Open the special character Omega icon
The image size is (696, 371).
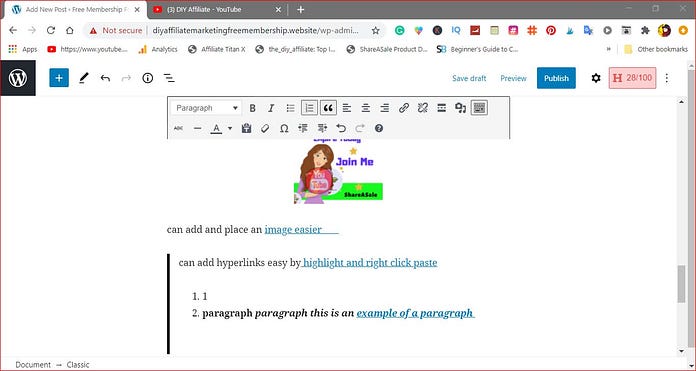pos(284,128)
